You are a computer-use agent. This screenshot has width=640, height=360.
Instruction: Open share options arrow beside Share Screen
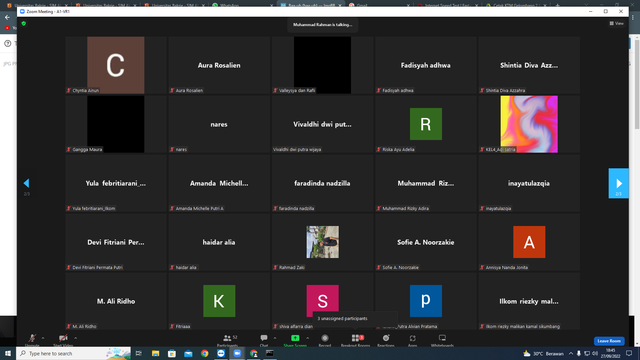click(x=307, y=338)
